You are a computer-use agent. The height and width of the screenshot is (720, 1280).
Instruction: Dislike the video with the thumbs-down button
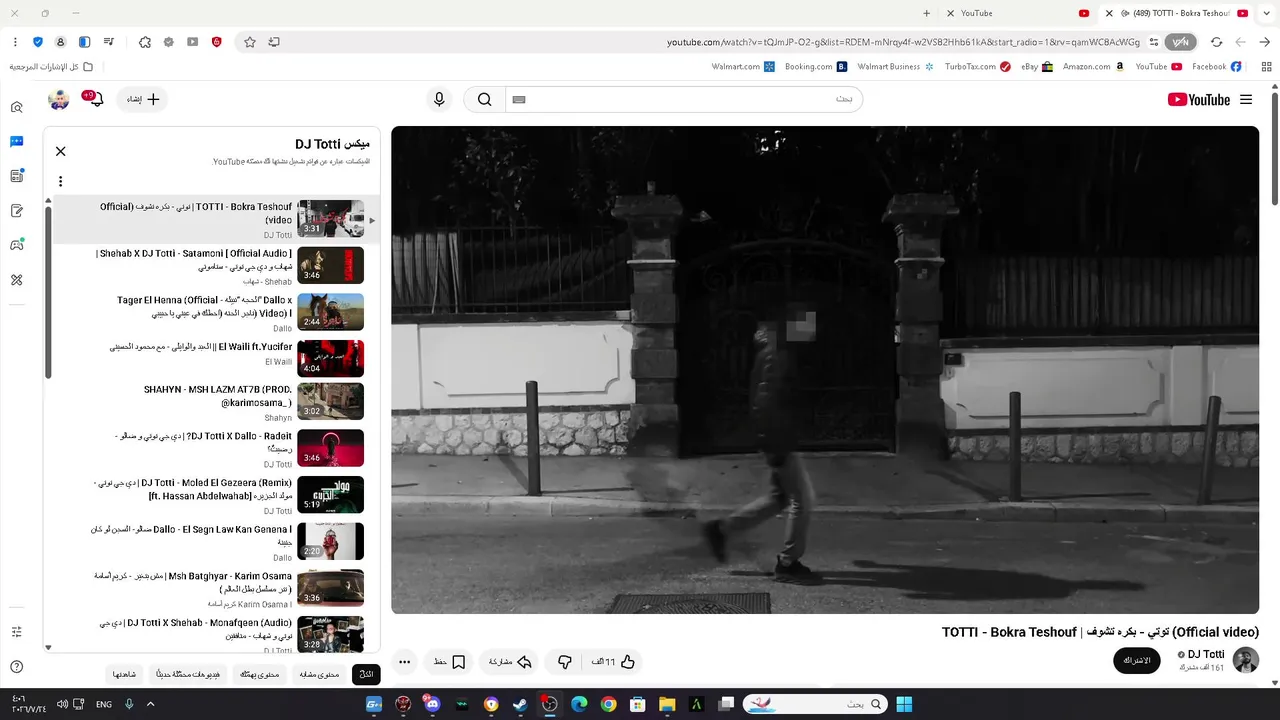(565, 661)
